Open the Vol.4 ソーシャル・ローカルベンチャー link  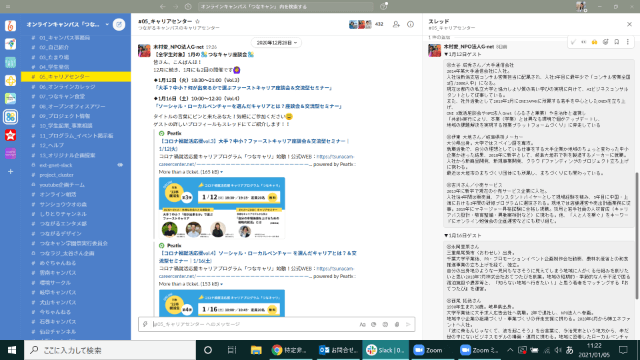point(248,106)
